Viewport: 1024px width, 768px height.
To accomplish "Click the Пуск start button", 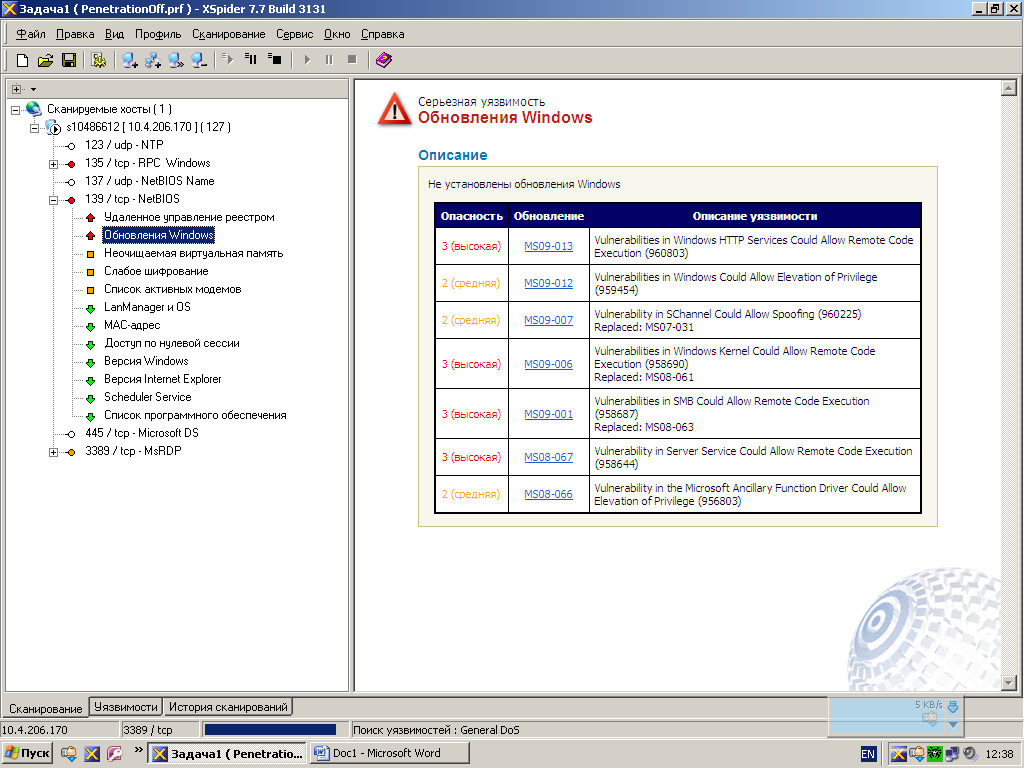I will click(28, 753).
